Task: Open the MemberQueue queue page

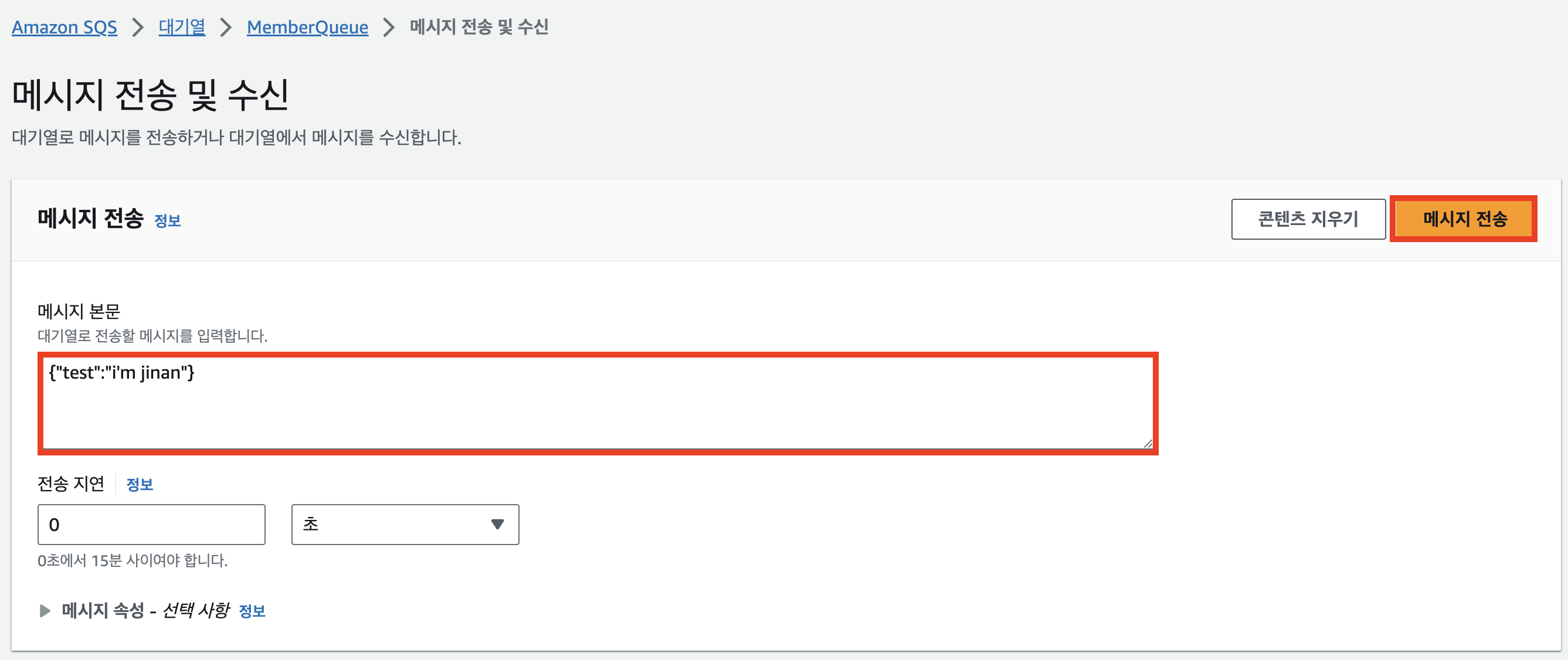Action: click(x=307, y=28)
